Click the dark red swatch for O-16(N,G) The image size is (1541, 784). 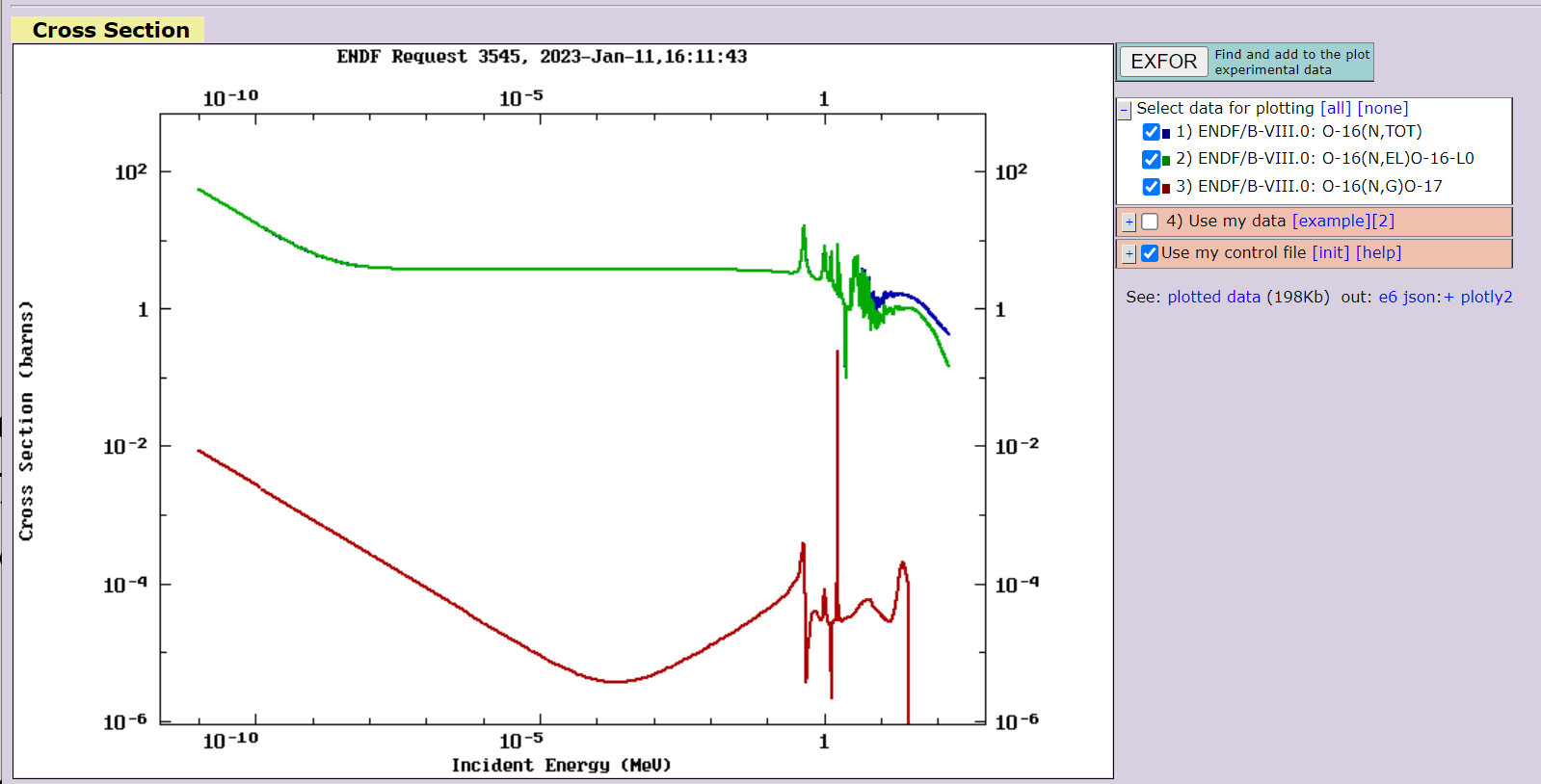(1166, 188)
